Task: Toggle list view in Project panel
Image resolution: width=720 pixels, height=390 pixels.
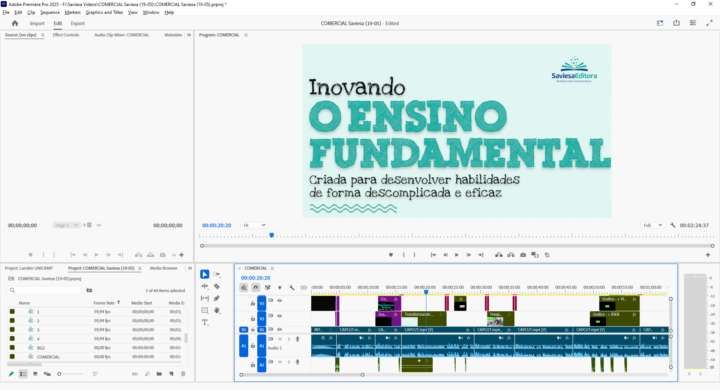Action: point(23,374)
